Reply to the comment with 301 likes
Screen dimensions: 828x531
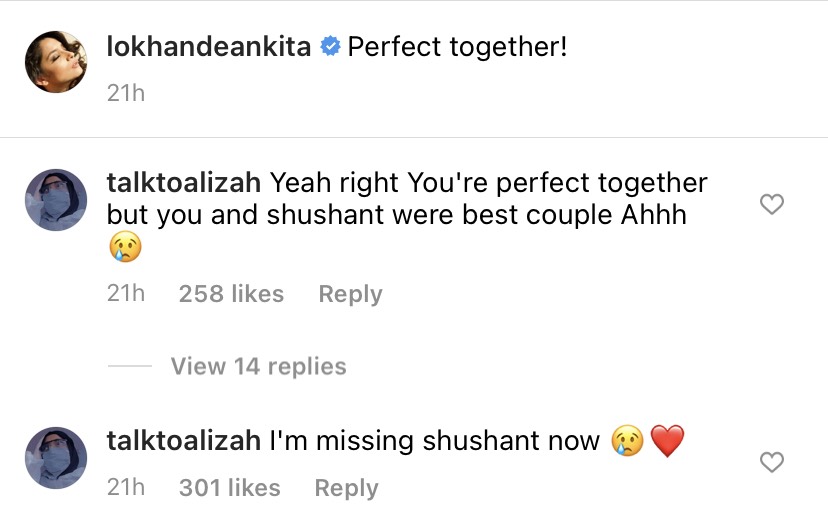tap(346, 488)
